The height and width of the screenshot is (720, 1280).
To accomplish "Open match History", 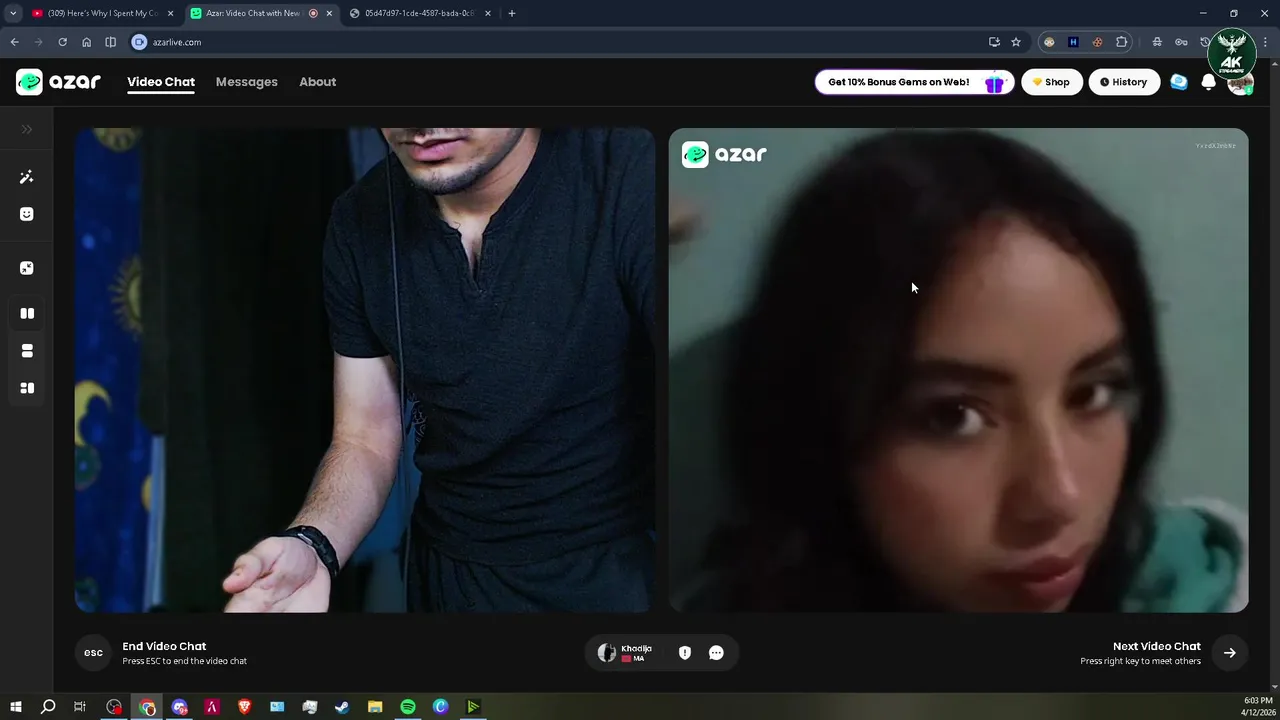I will [x=1124, y=82].
